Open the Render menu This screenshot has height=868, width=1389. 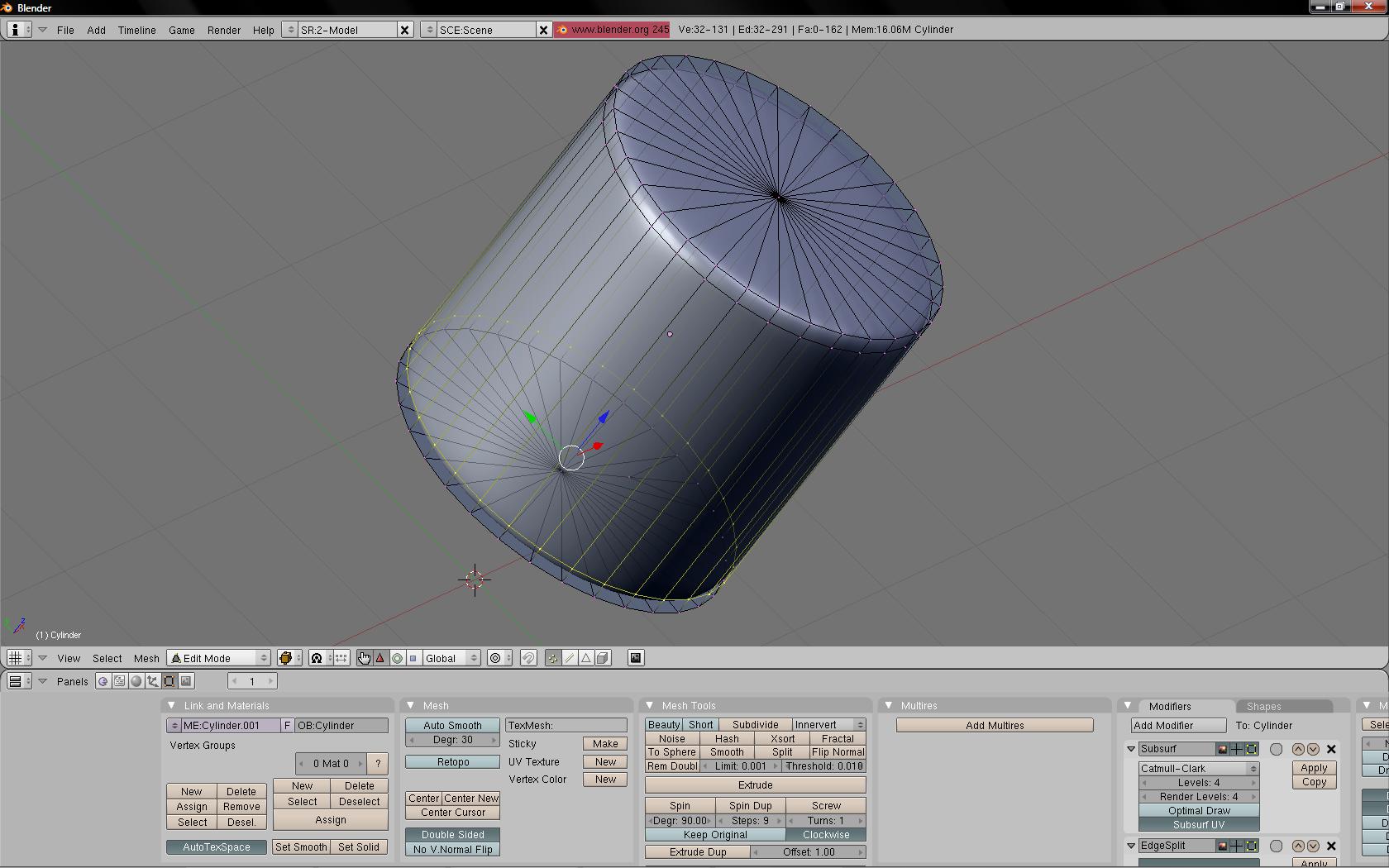(x=223, y=30)
